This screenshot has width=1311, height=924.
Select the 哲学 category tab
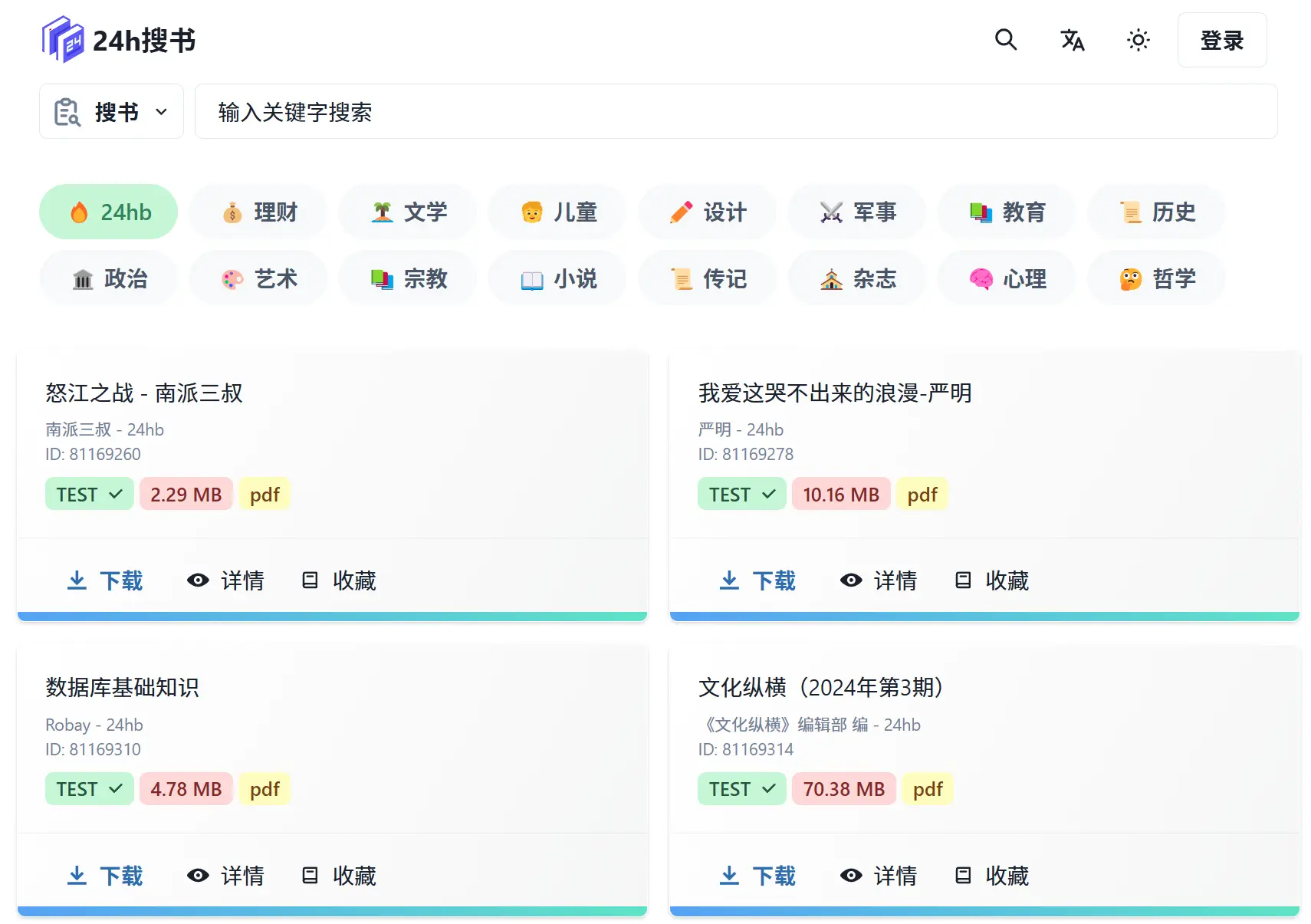pyautogui.click(x=1155, y=278)
